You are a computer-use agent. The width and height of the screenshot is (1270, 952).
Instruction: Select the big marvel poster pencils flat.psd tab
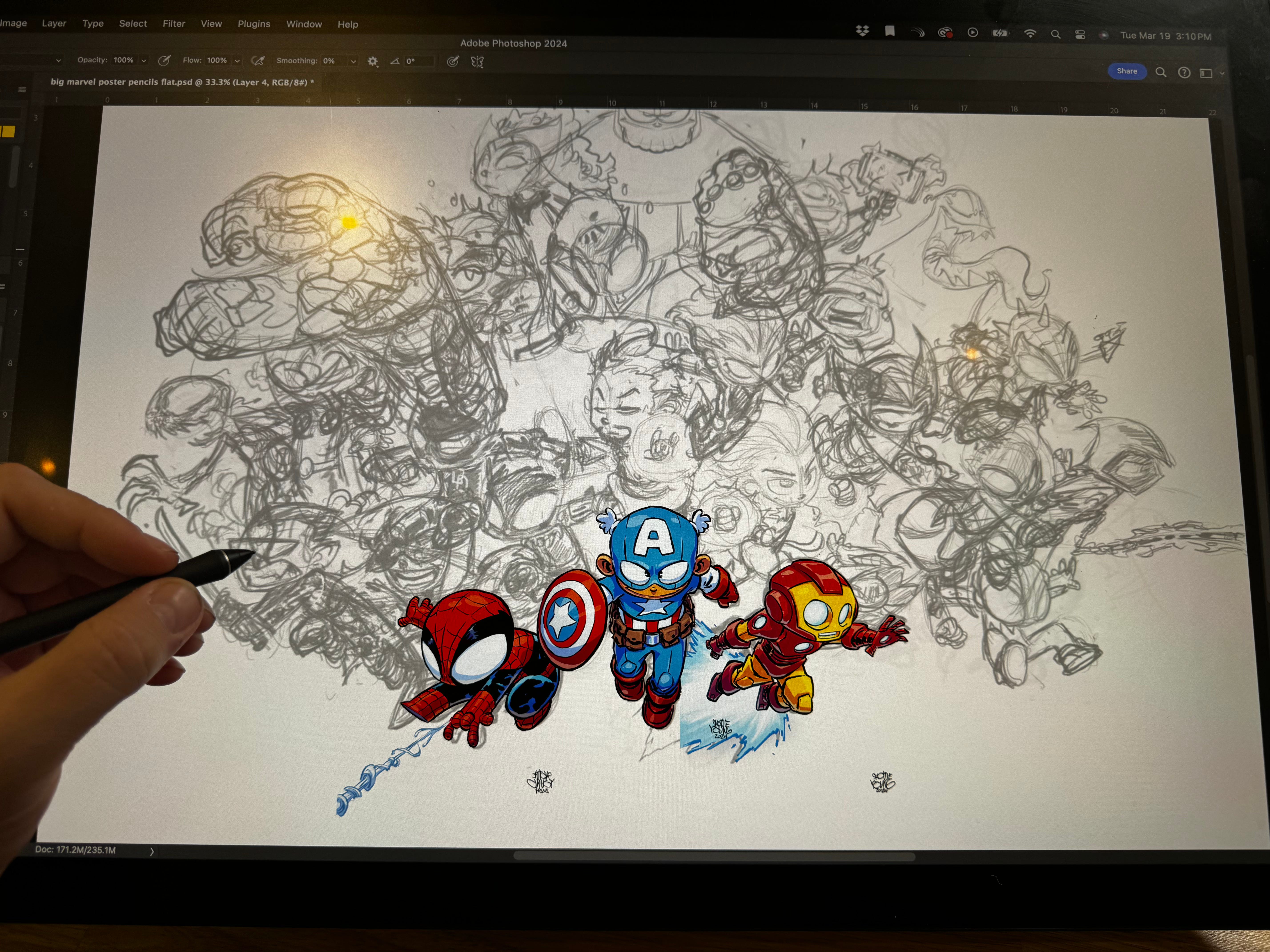(x=182, y=82)
